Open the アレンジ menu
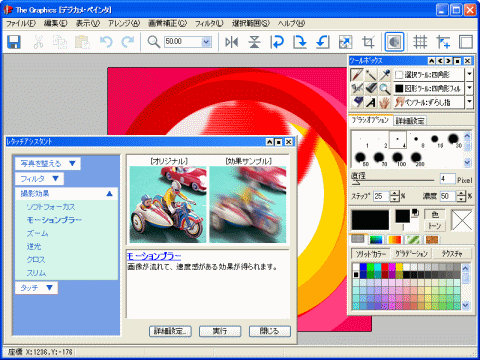The image size is (480, 360). pyautogui.click(x=124, y=23)
